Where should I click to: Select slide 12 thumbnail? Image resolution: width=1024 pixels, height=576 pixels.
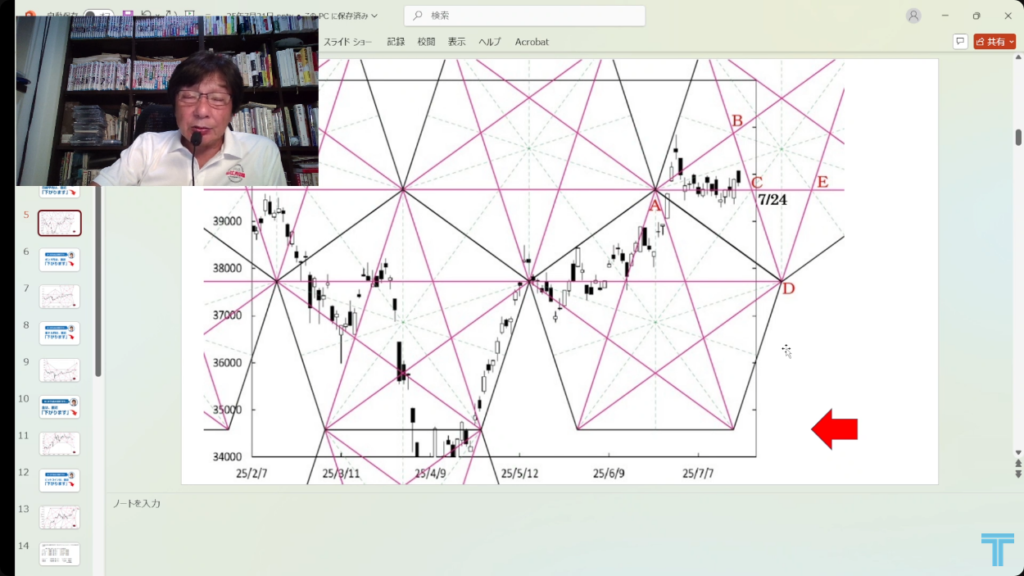[x=59, y=480]
